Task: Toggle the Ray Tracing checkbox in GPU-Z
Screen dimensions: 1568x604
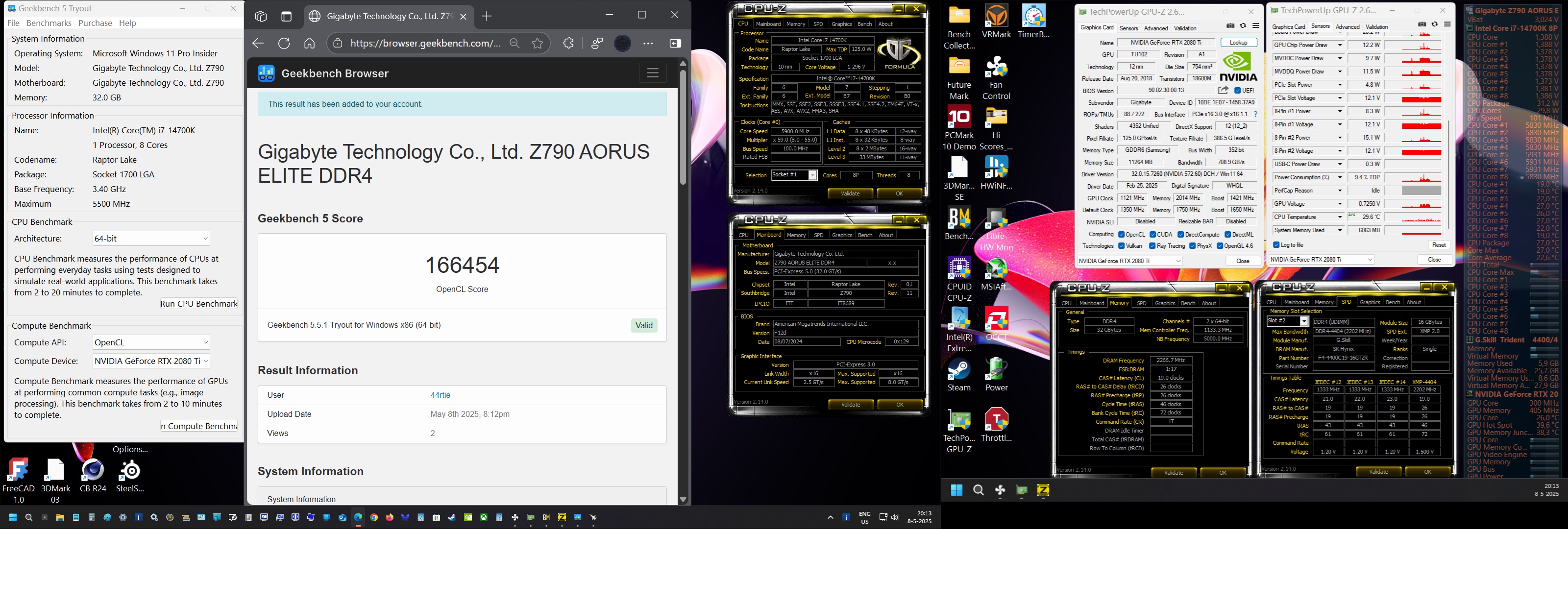Action: click(x=1152, y=246)
